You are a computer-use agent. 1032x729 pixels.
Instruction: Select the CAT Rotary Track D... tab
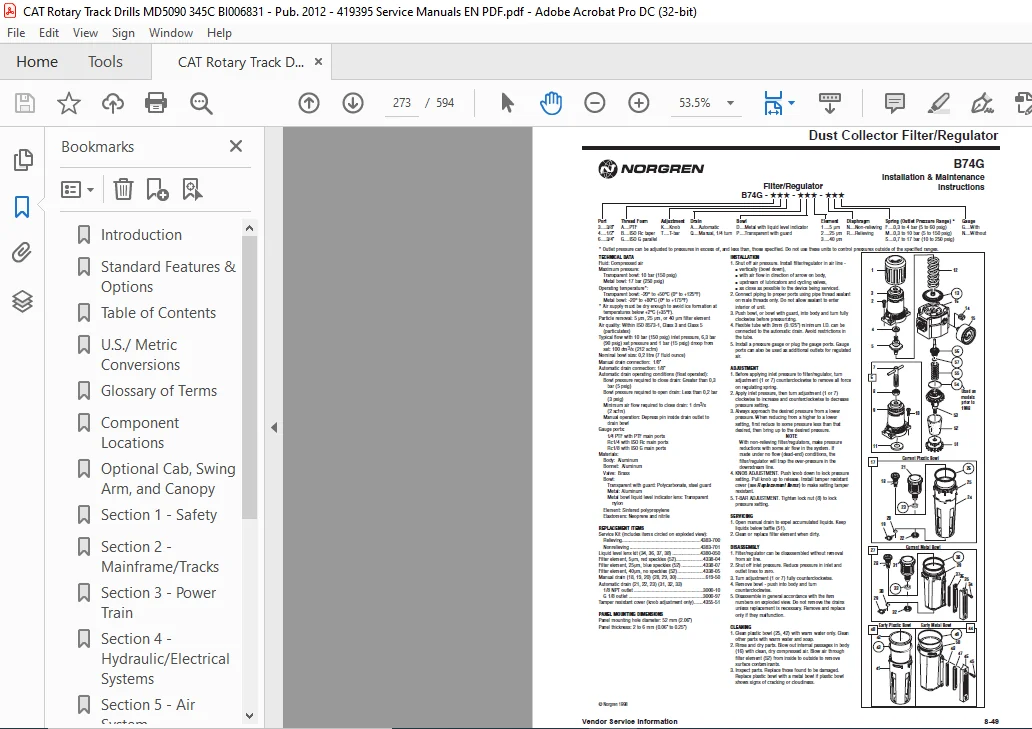click(x=241, y=63)
